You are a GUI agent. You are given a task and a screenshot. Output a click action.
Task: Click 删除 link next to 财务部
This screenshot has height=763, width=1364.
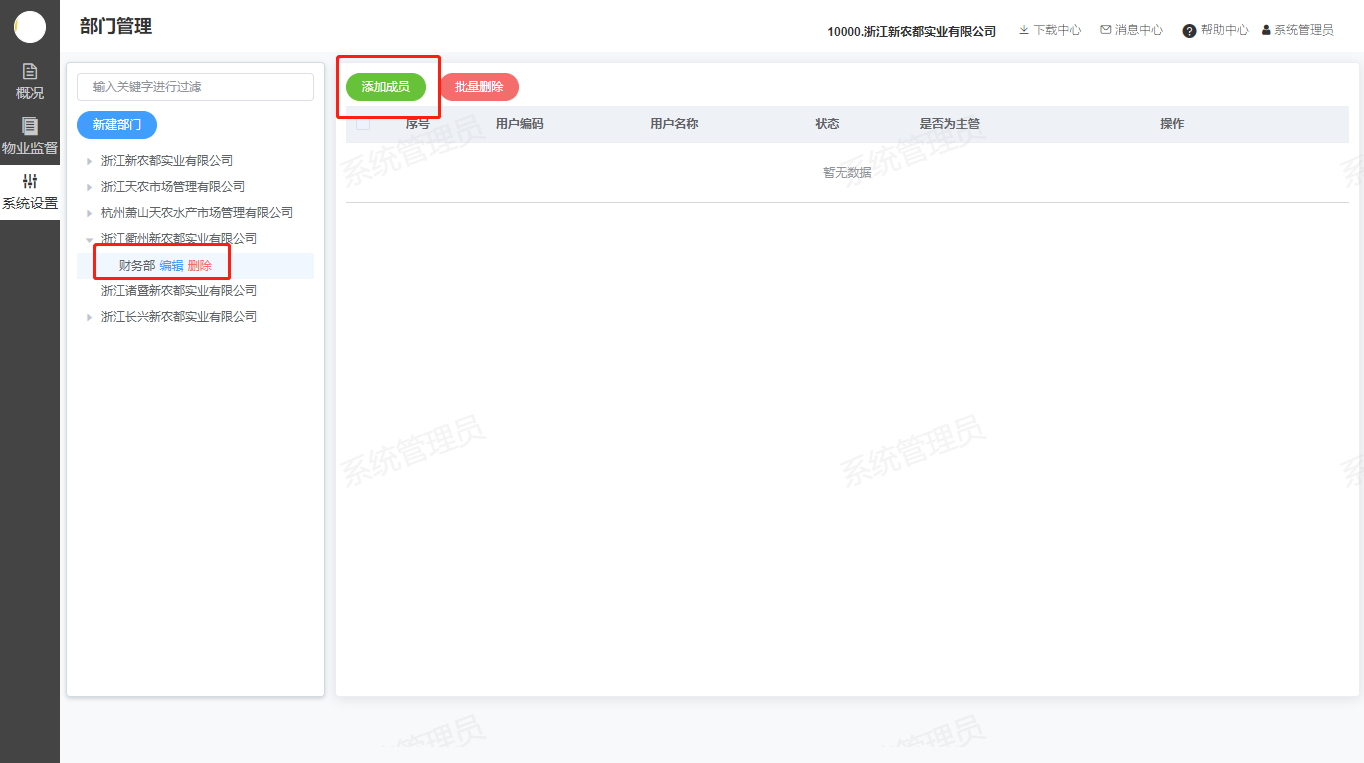(200, 266)
